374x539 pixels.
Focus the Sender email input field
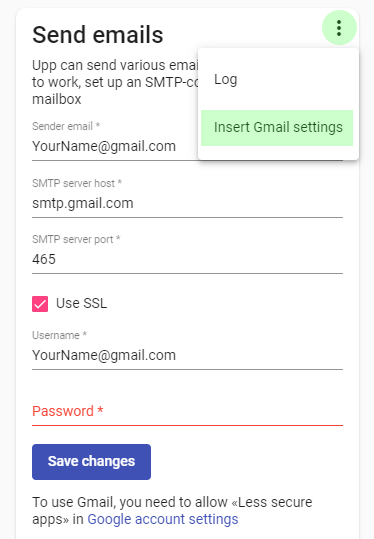tap(115, 146)
